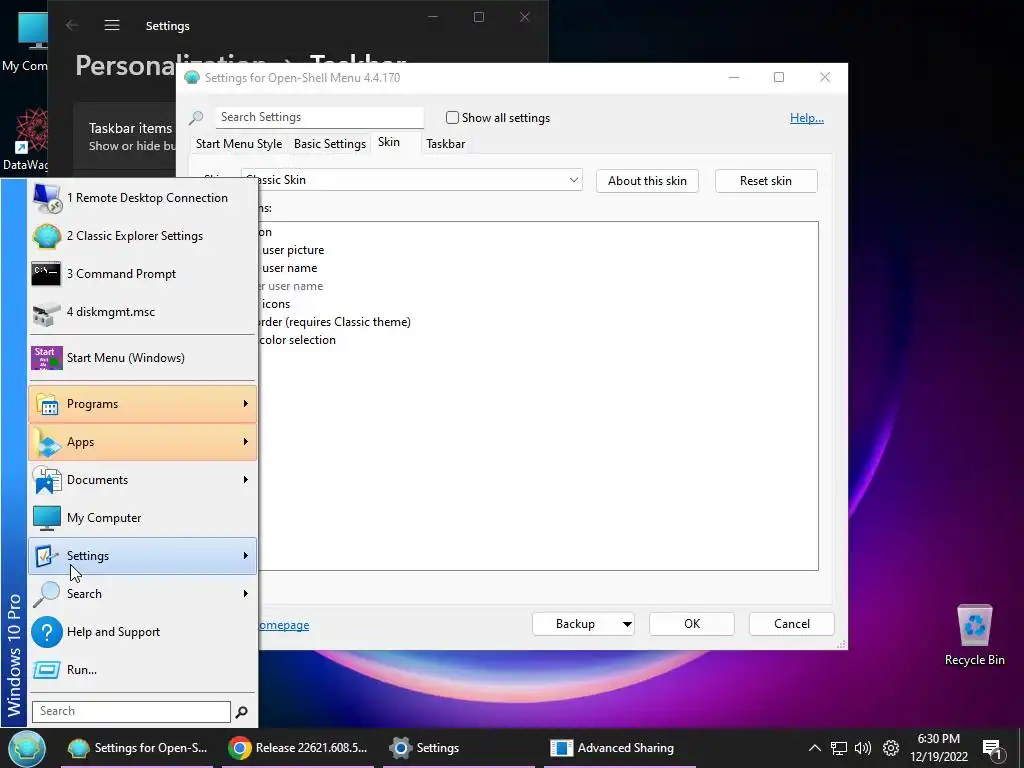Viewport: 1024px width, 768px height.
Task: Click the Search magnifier icon in start menu
Action: tap(47, 594)
